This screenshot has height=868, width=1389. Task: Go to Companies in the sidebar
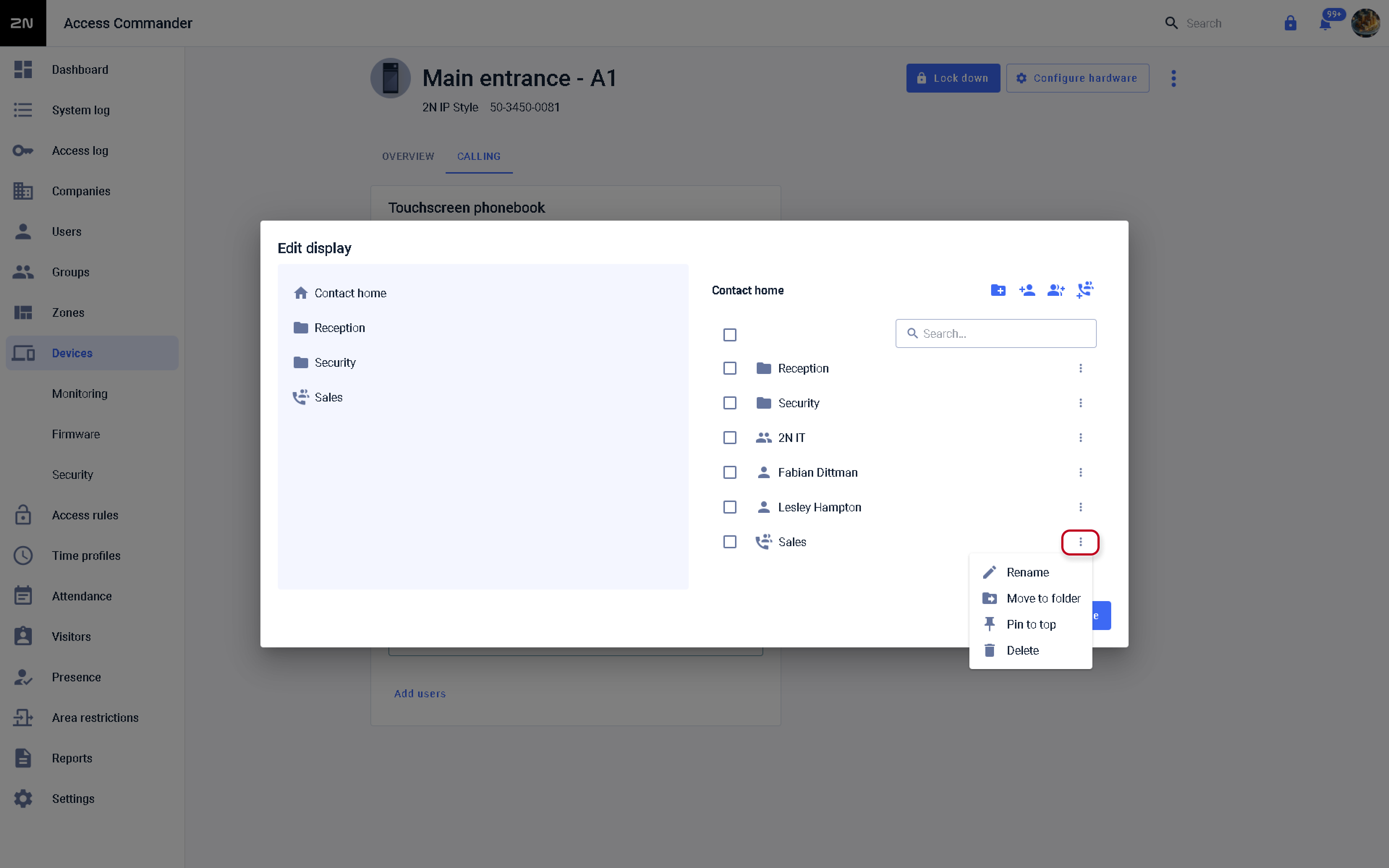coord(92,191)
